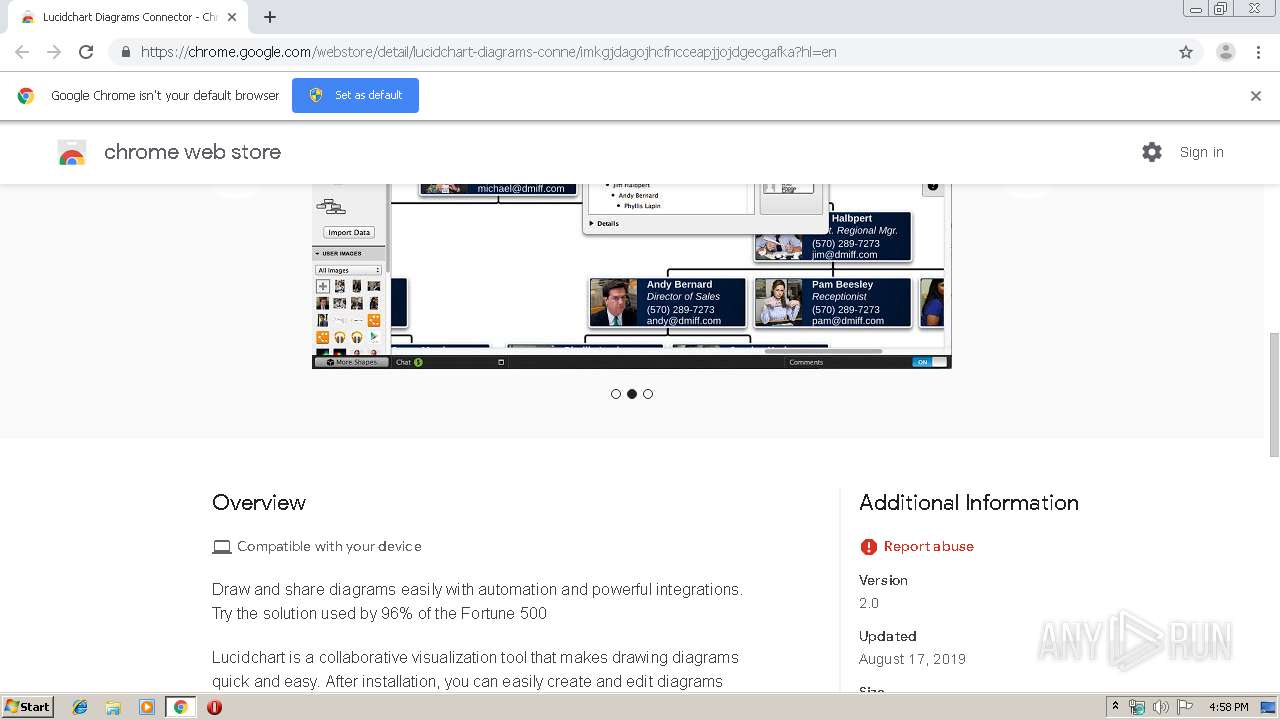Click the Report abuse link
1280x720 pixels.
pos(928,546)
